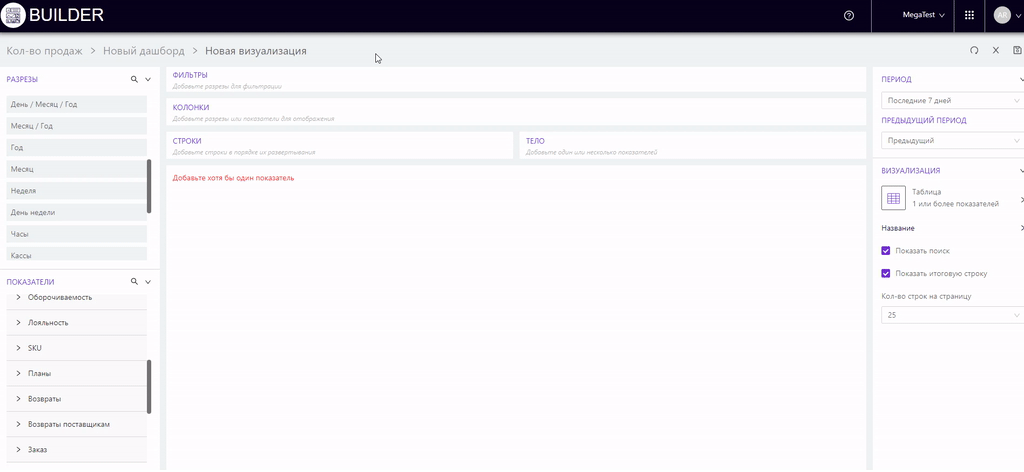Uncheck Показать итоговую строку
Screen dimensions: 1024x472
coord(886,273)
